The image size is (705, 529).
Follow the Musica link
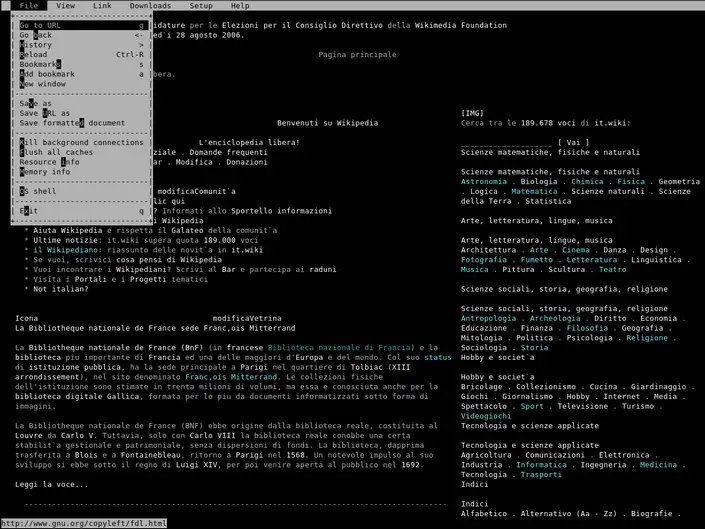coord(474,270)
